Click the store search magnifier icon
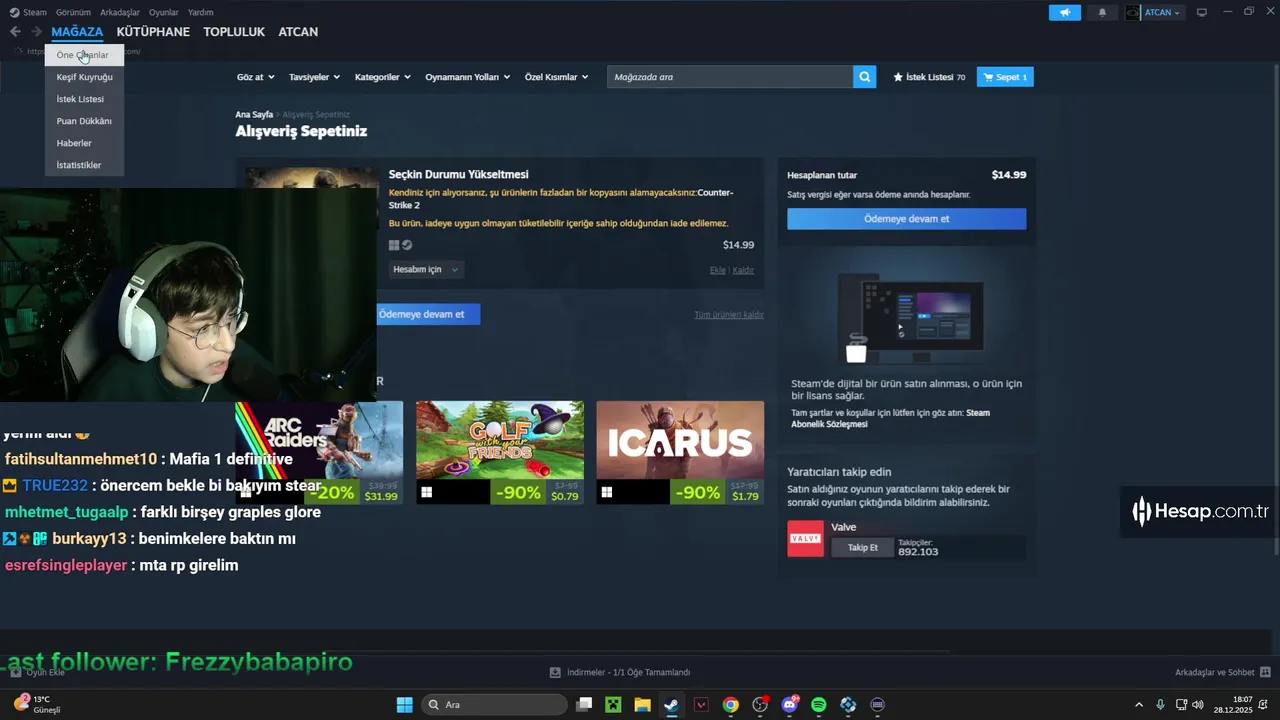Image resolution: width=1280 pixels, height=720 pixels. (x=864, y=77)
